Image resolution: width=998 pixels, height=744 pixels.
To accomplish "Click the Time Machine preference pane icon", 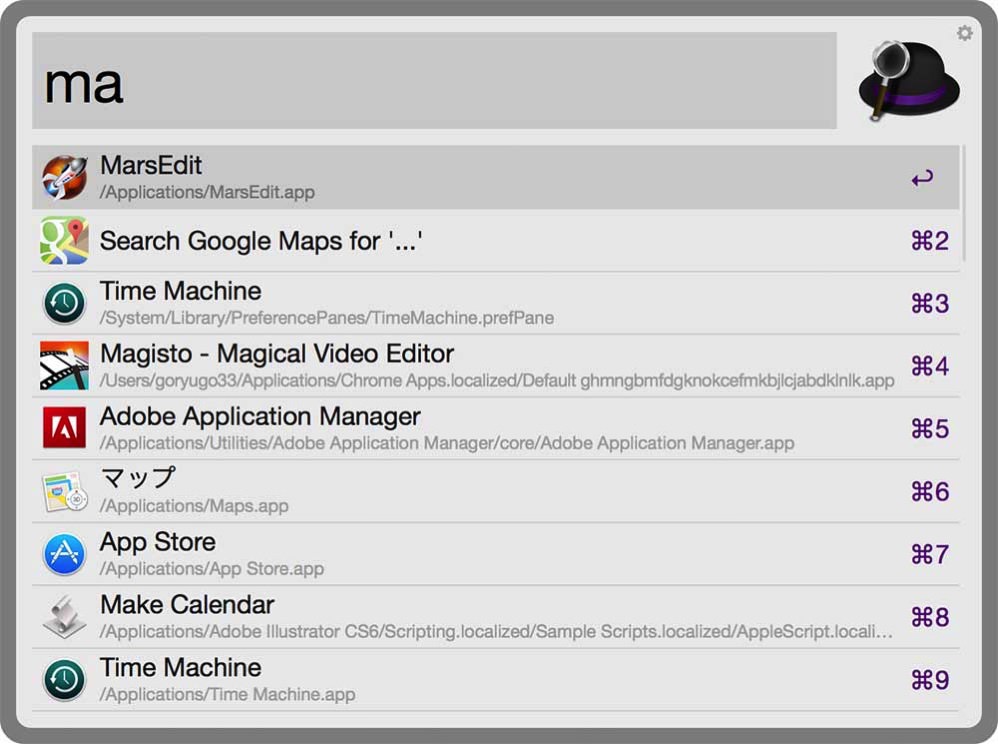I will pyautogui.click(x=64, y=304).
